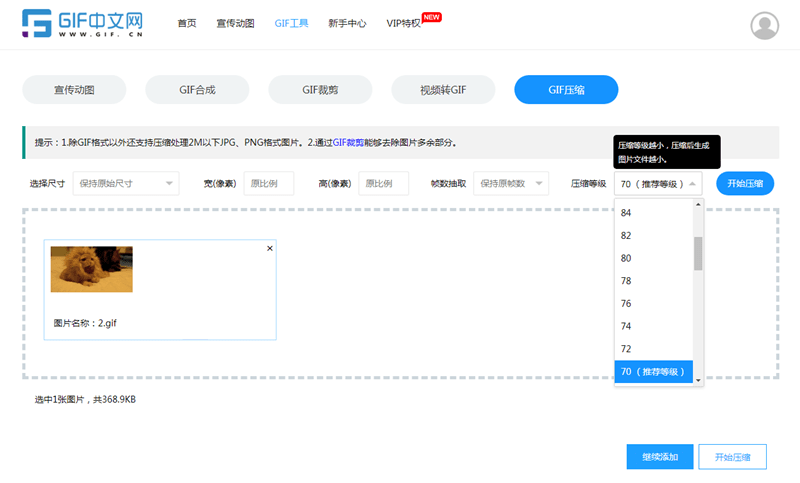Go to the 视频转GIF tab

coord(443,90)
